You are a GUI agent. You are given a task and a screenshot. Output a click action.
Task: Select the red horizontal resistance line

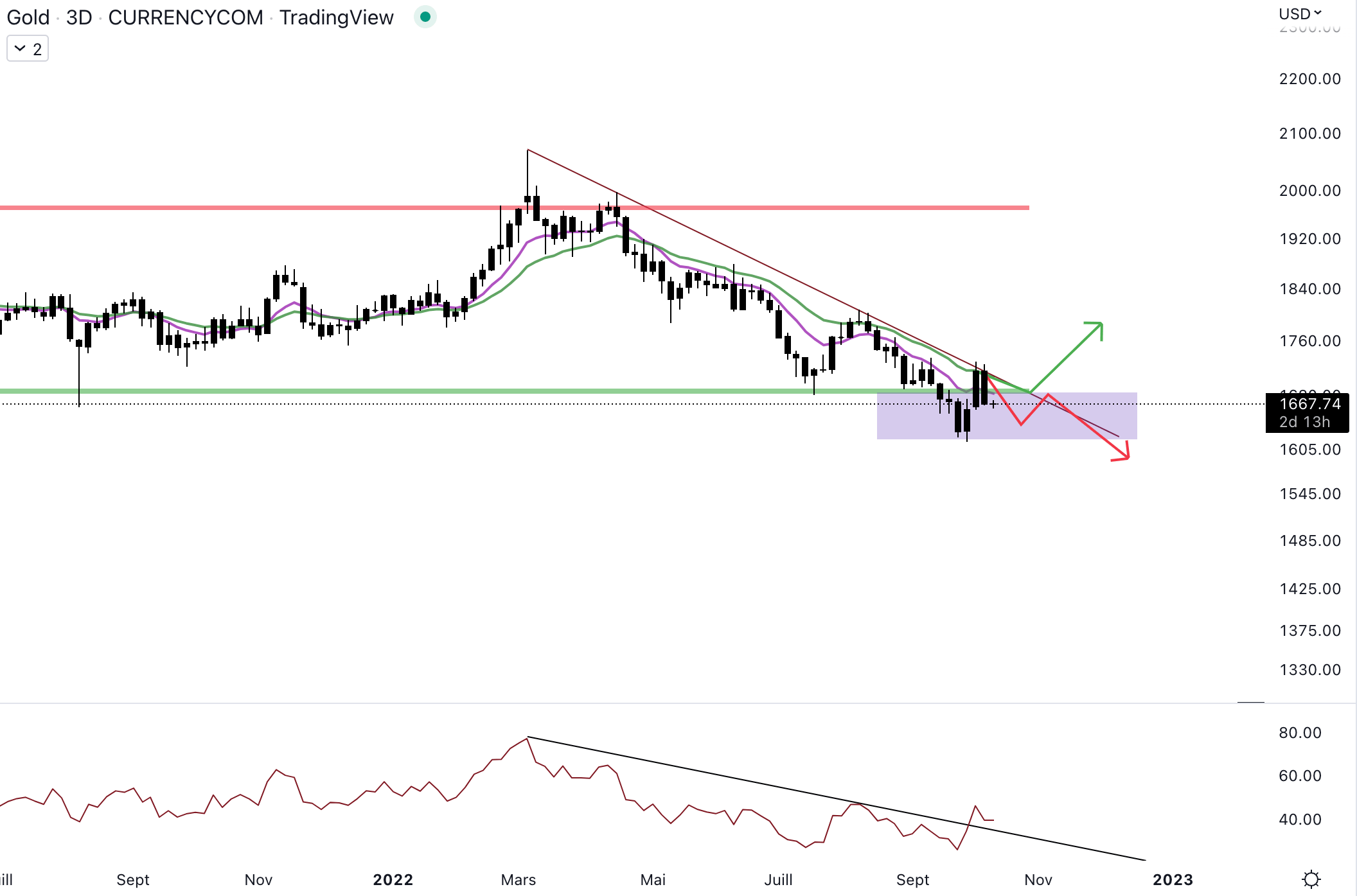[x=257, y=207]
